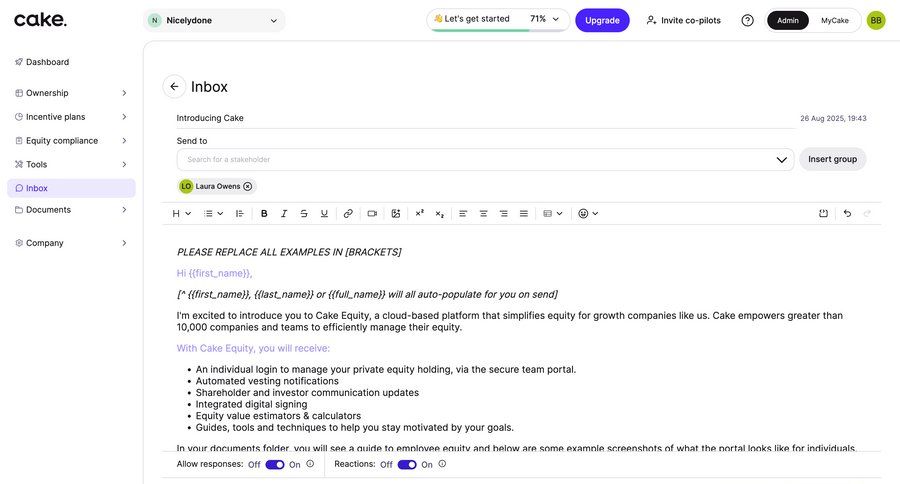This screenshot has width=900, height=484.
Task: Click the Insert group button
Action: [x=832, y=159]
